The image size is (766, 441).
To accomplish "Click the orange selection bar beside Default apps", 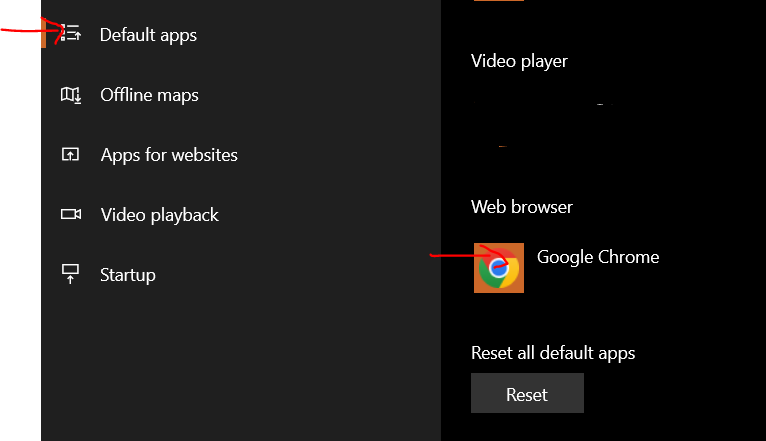I will (43, 35).
